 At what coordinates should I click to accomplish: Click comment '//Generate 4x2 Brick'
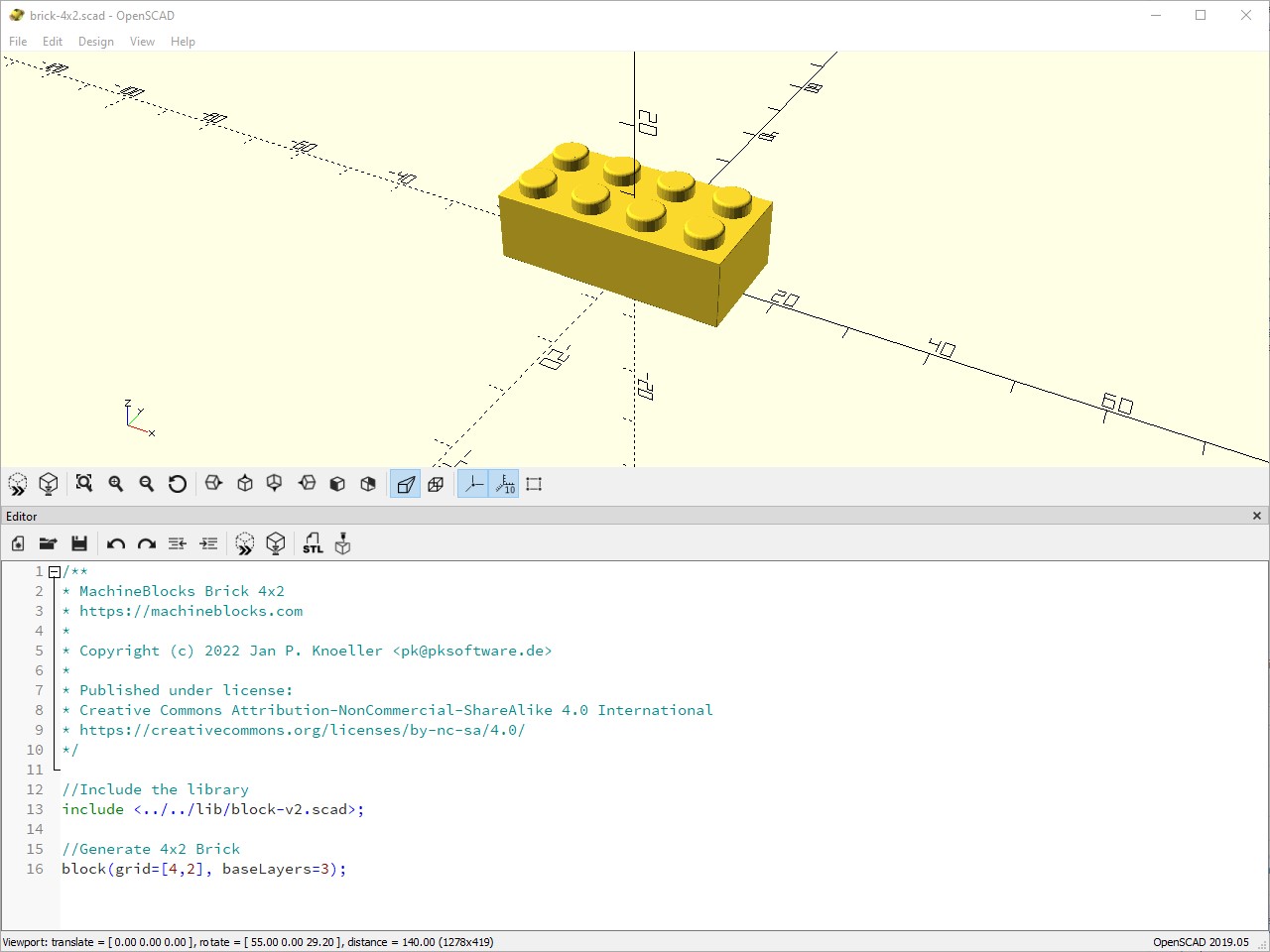[151, 849]
